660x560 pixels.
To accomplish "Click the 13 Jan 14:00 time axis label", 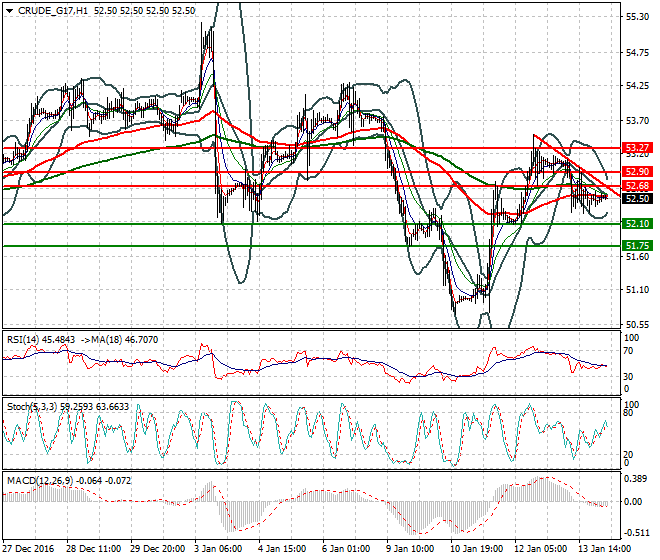I will (x=604, y=549).
